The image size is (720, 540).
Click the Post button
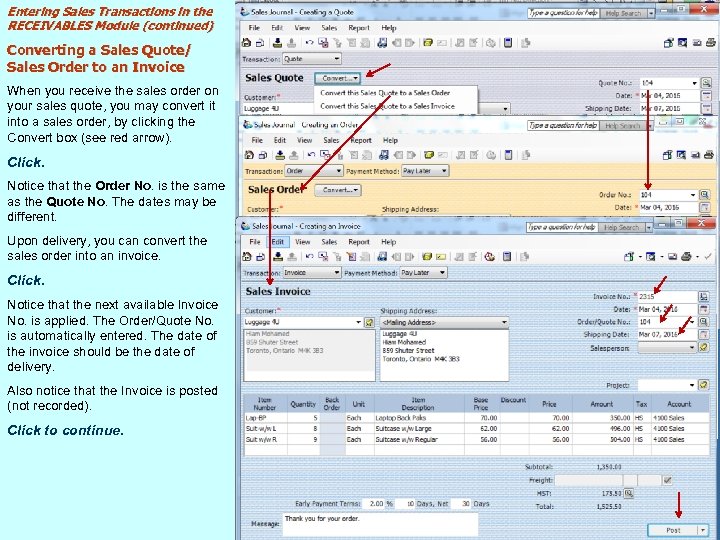[x=673, y=530]
